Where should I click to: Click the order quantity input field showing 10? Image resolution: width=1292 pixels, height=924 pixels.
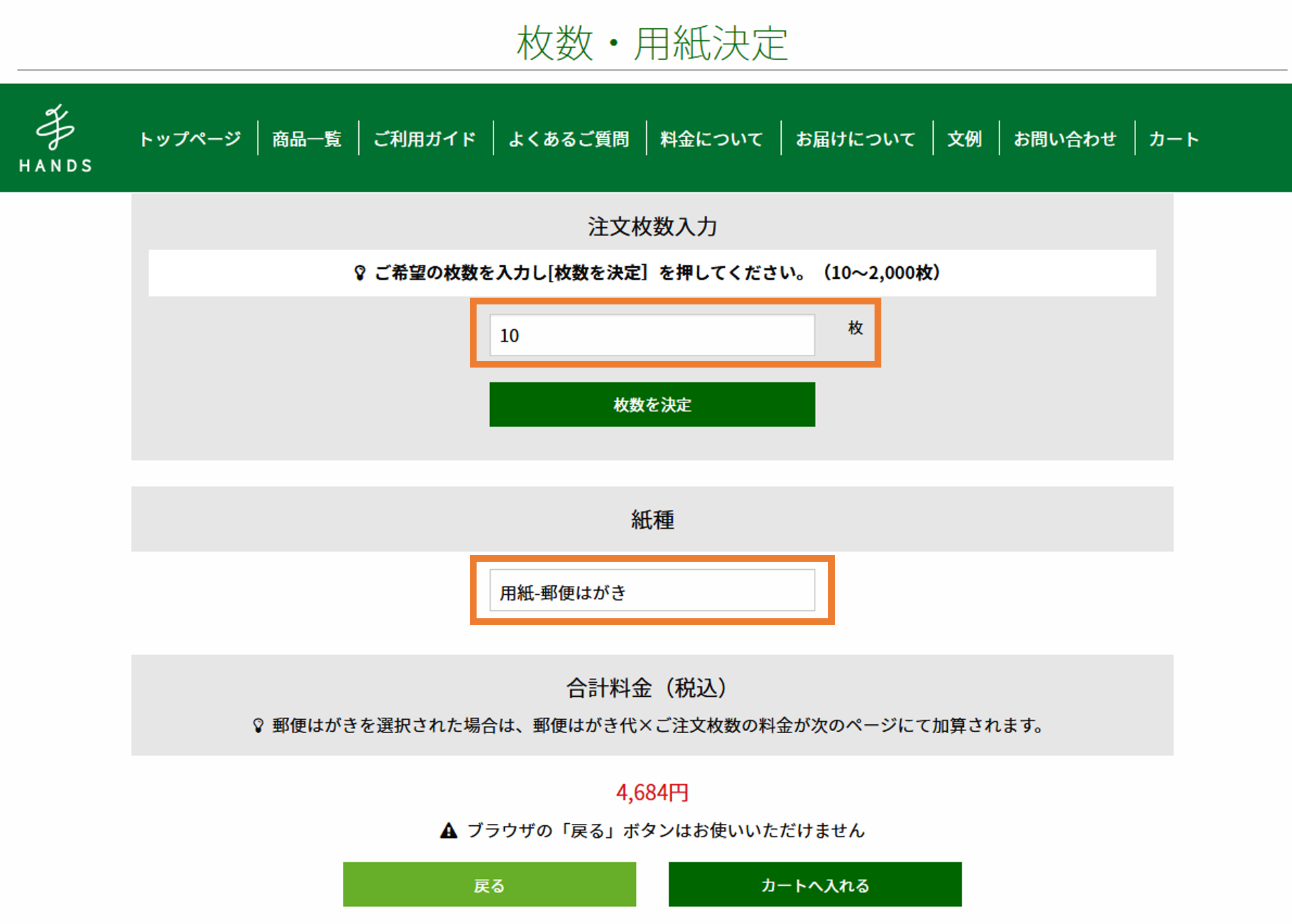[652, 335]
